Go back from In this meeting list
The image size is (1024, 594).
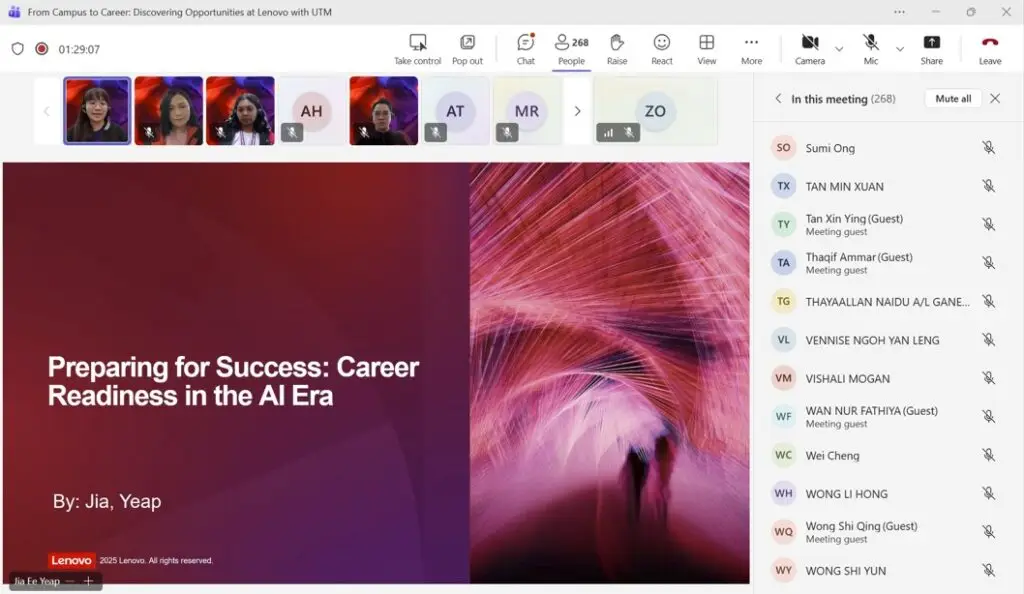(778, 99)
